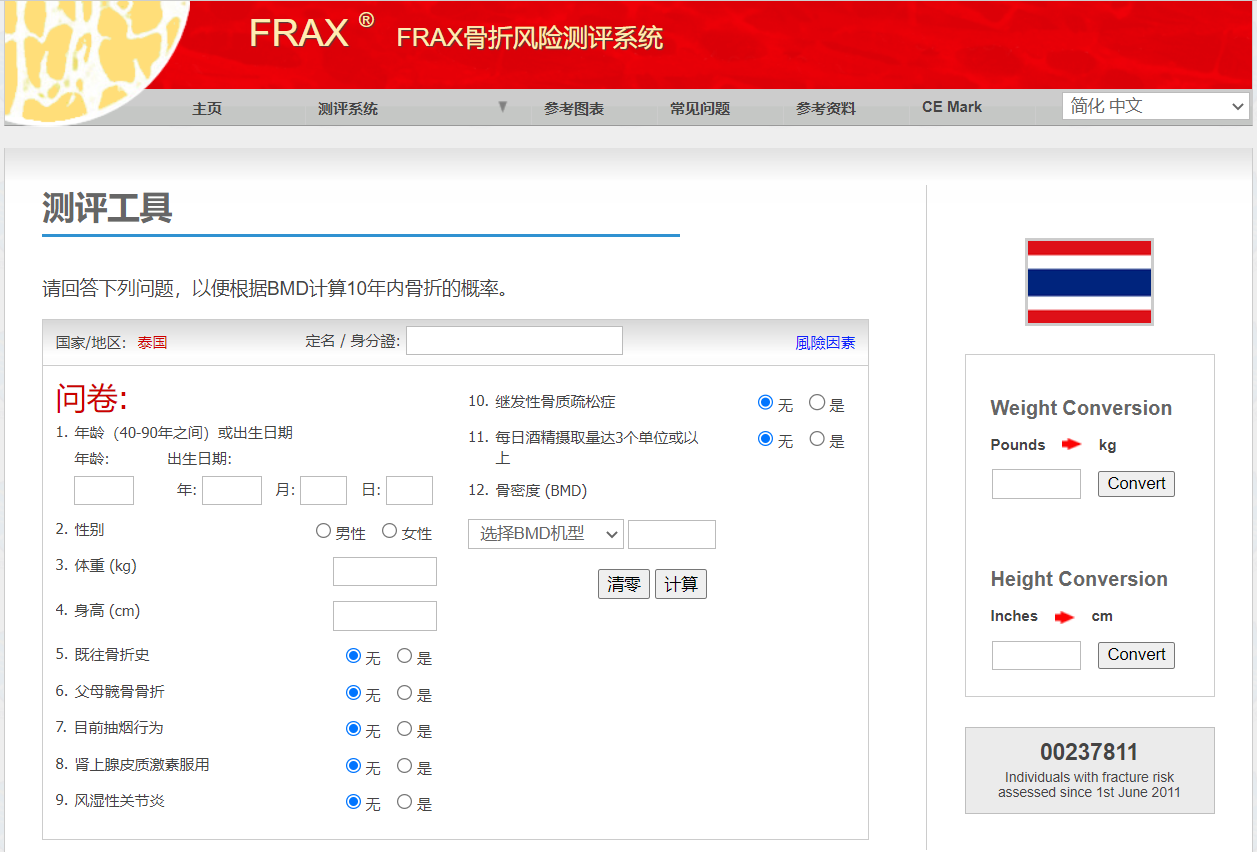Choose 是 for 继发性骨质疏松症
The width and height of the screenshot is (1257, 852).
pyautogui.click(x=817, y=403)
